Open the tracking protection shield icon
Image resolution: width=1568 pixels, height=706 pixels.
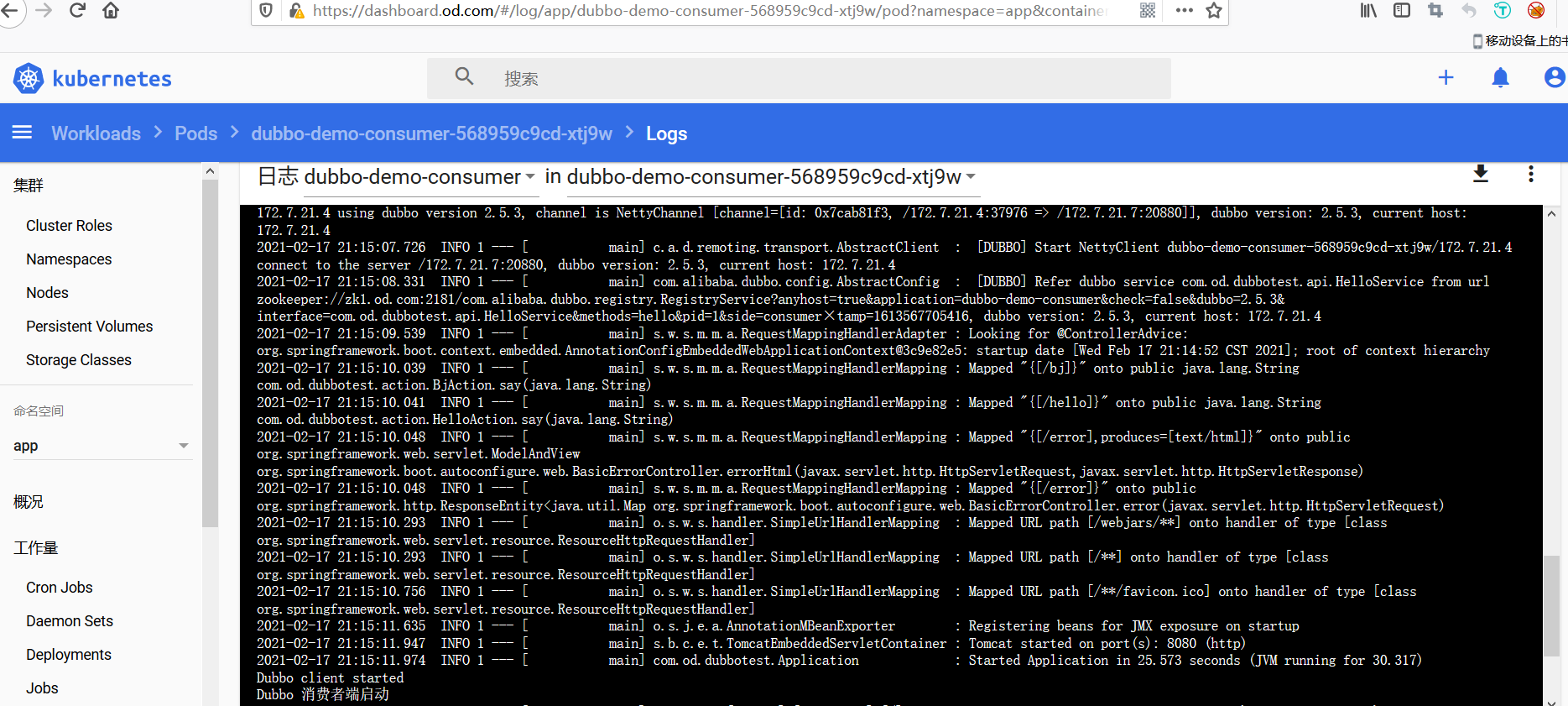coord(266,10)
